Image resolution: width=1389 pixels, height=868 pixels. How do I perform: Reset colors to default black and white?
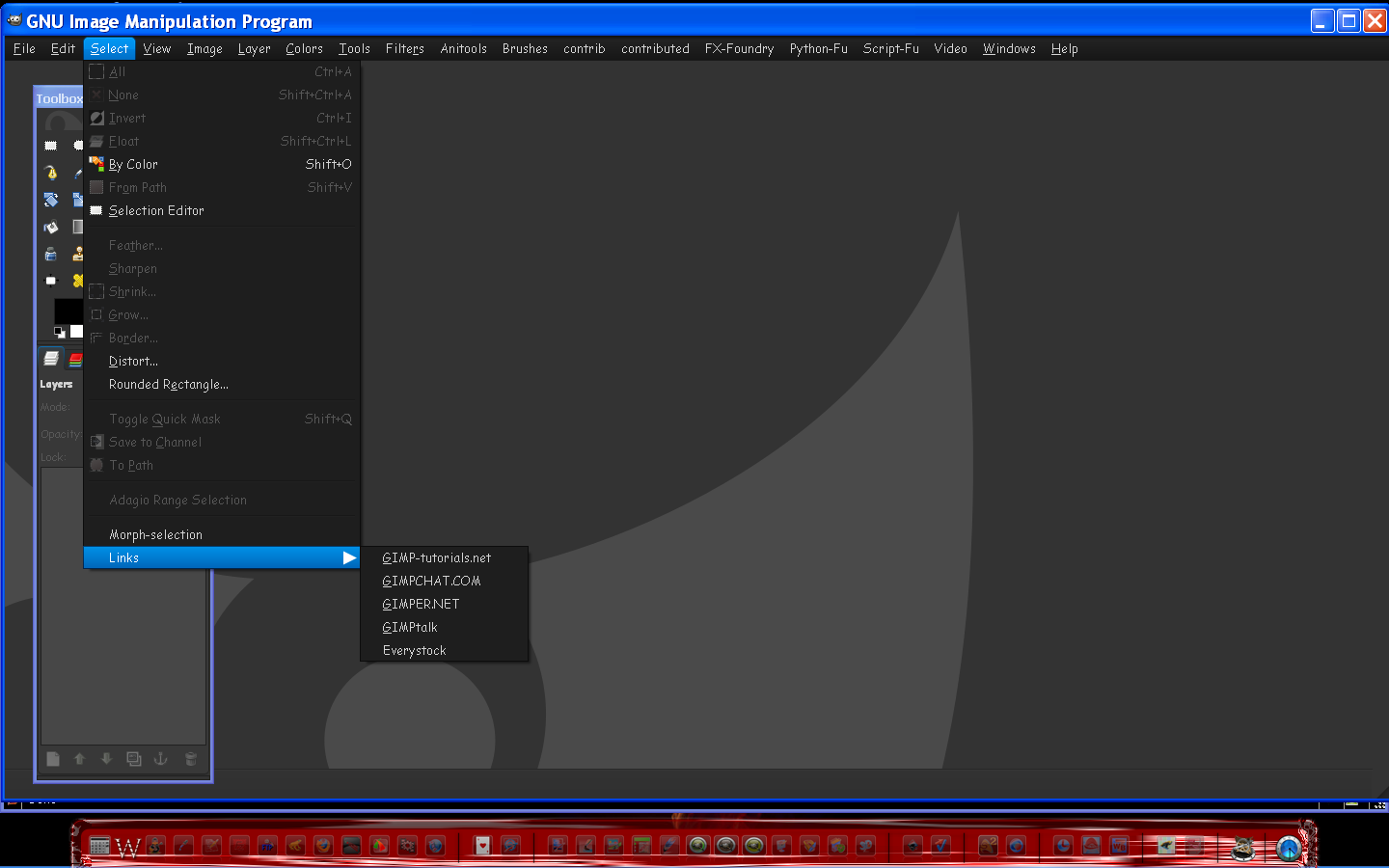point(59,332)
